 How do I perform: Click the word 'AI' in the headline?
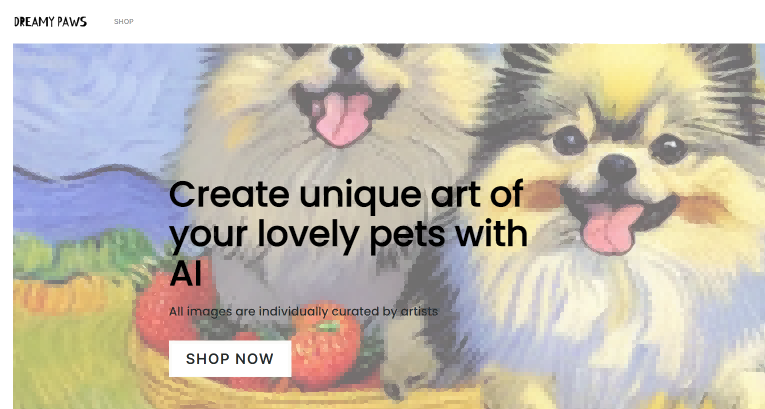(185, 274)
